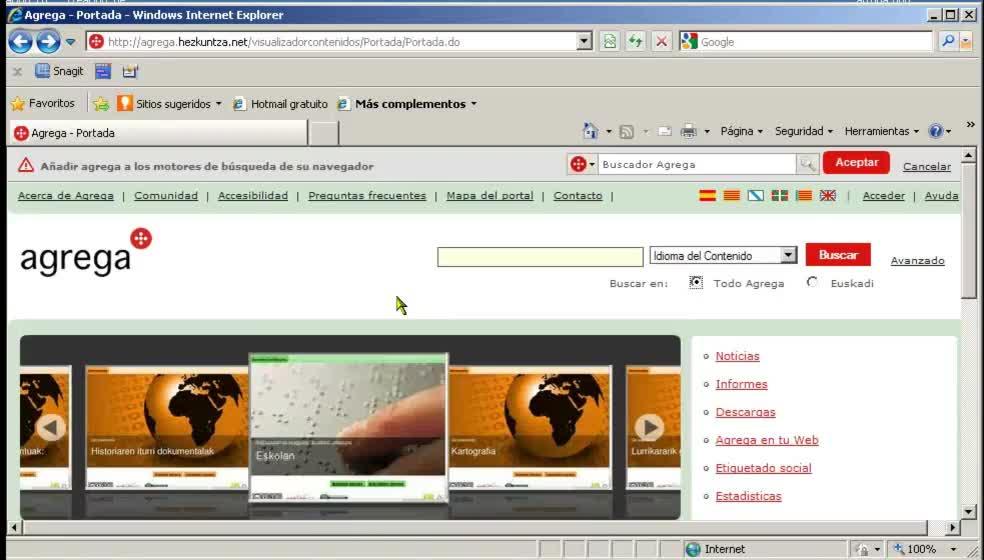Click the Home page icon
This screenshot has width=984, height=560.
pos(591,131)
